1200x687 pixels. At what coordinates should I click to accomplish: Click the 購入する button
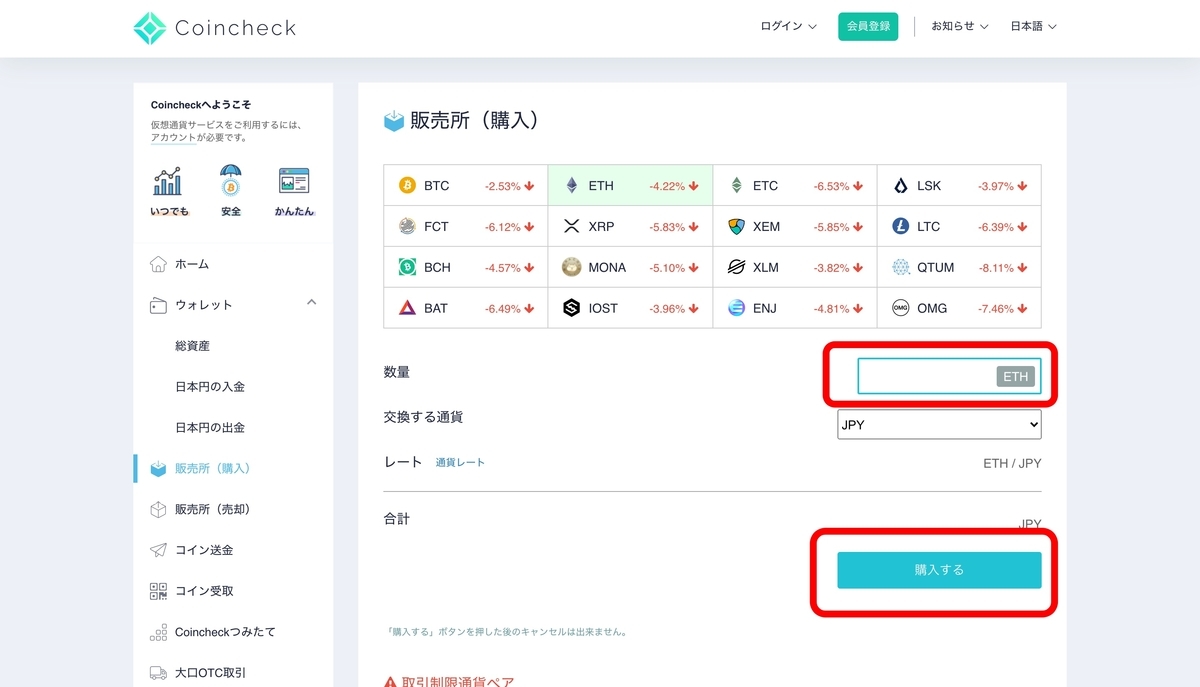click(939, 570)
